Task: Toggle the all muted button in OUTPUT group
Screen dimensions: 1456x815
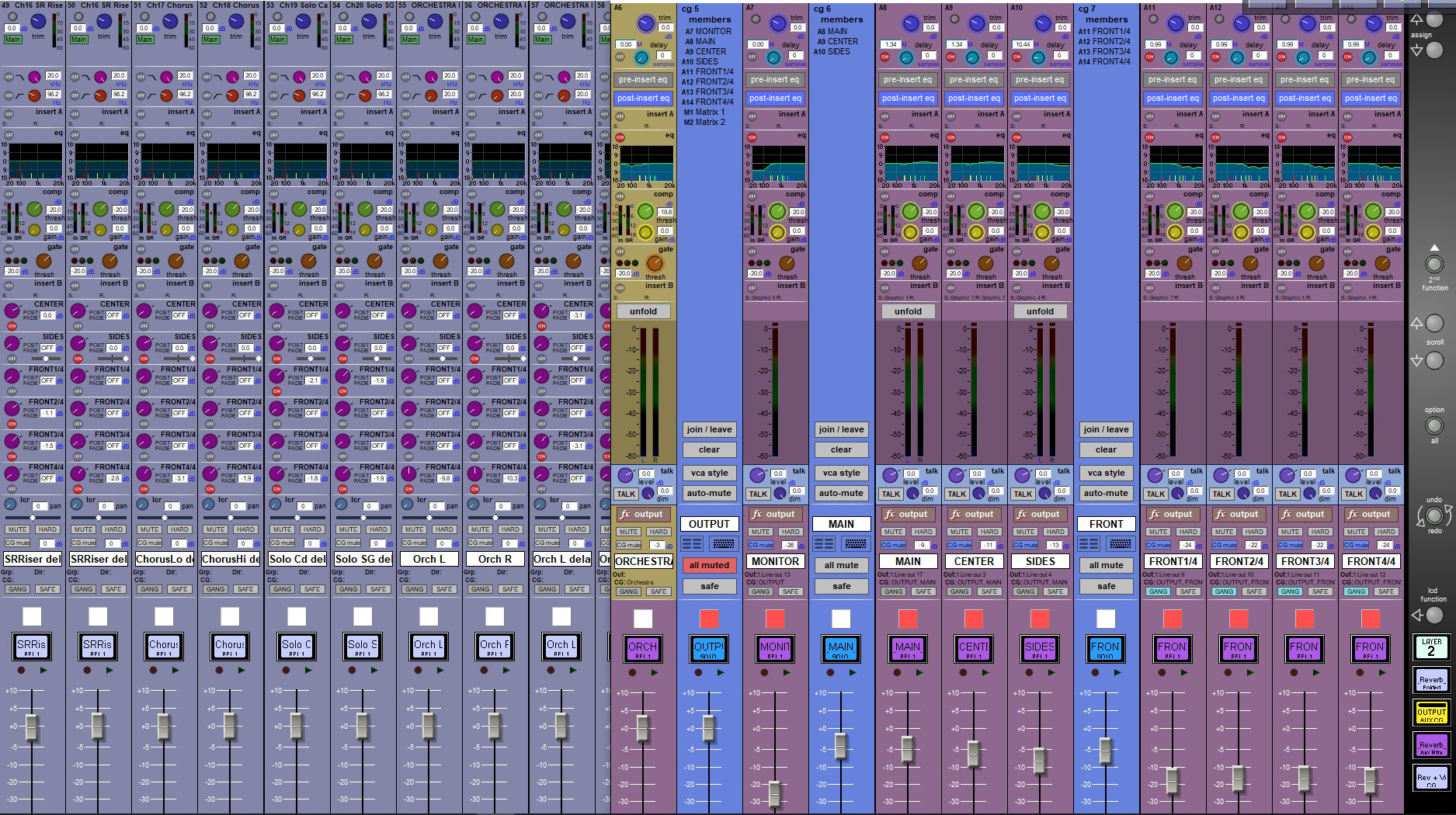Action: (x=709, y=565)
